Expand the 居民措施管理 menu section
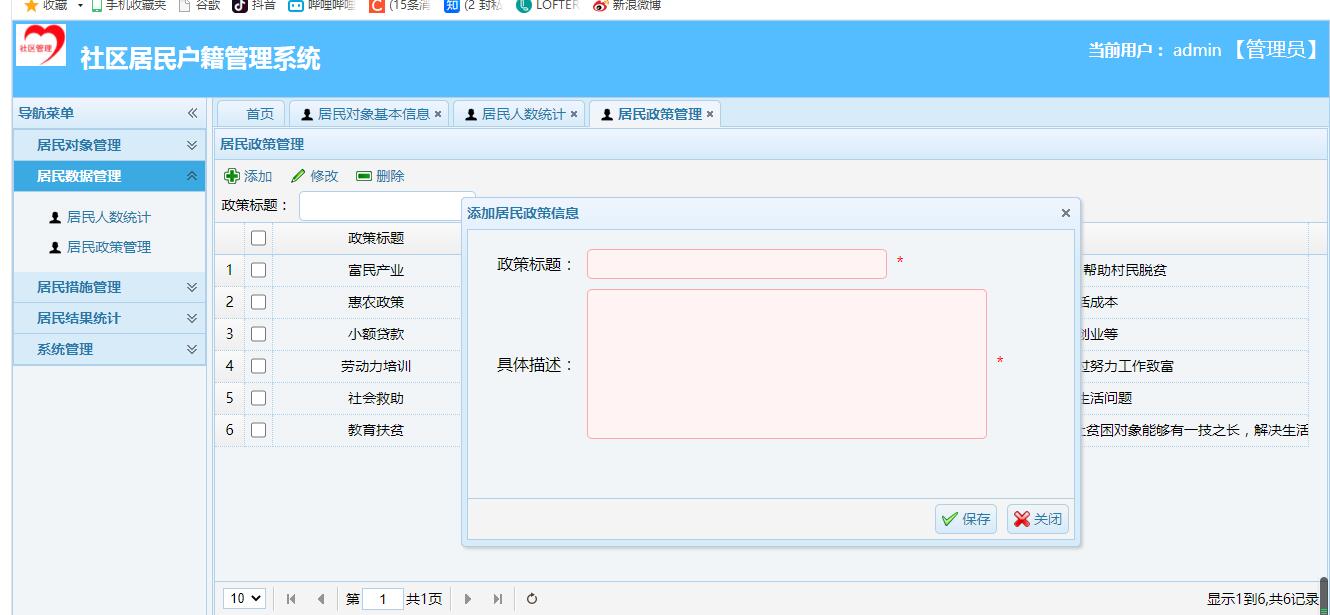Viewport: 1330px width, 615px height. [107, 288]
